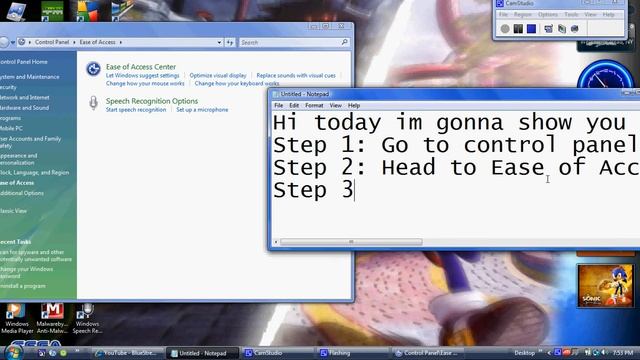
Task: Click the Speech Recognition microphone icon
Action: coord(93,103)
